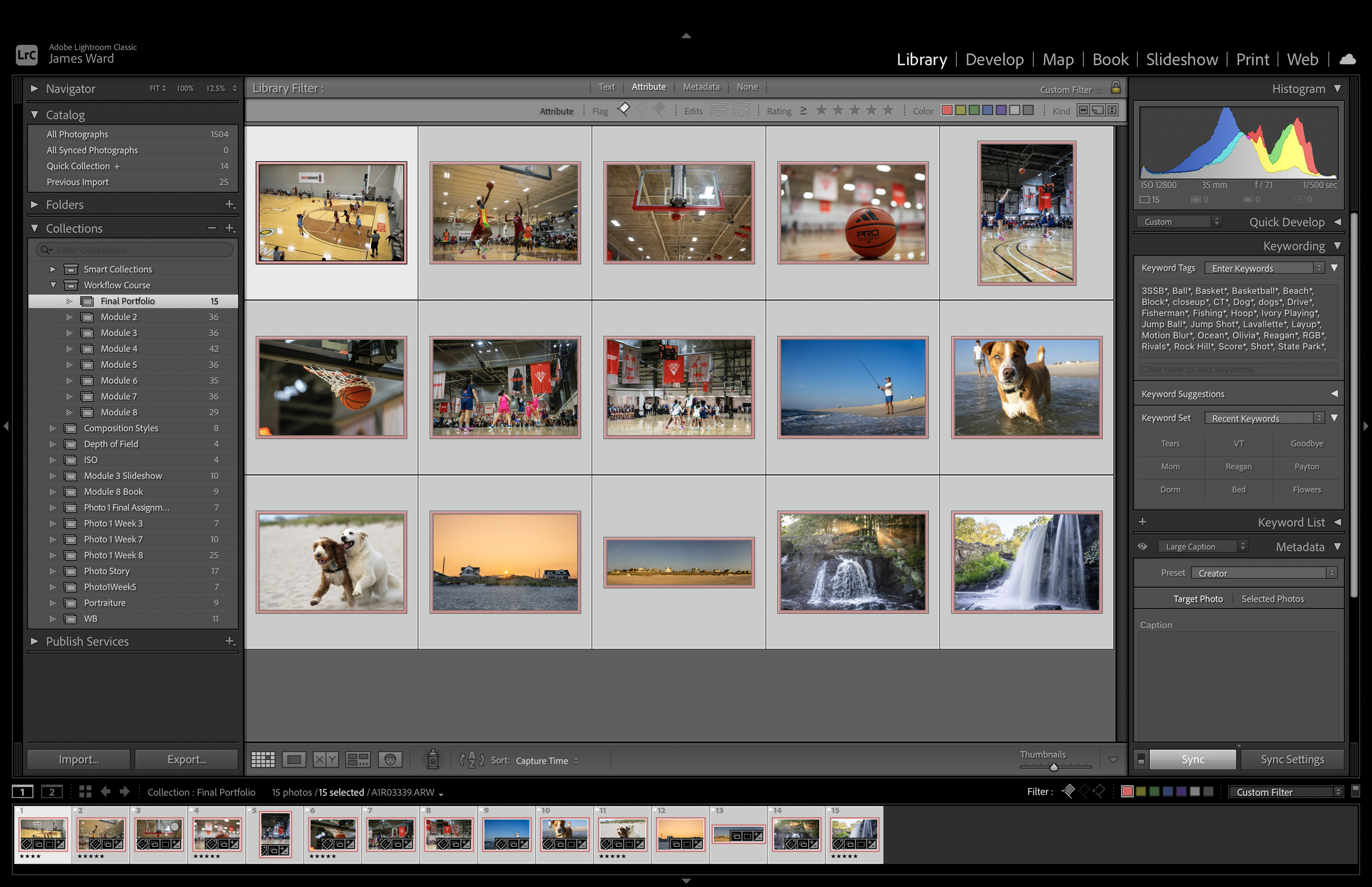Select the Text filter tab
The height and width of the screenshot is (887, 1372).
tap(606, 87)
